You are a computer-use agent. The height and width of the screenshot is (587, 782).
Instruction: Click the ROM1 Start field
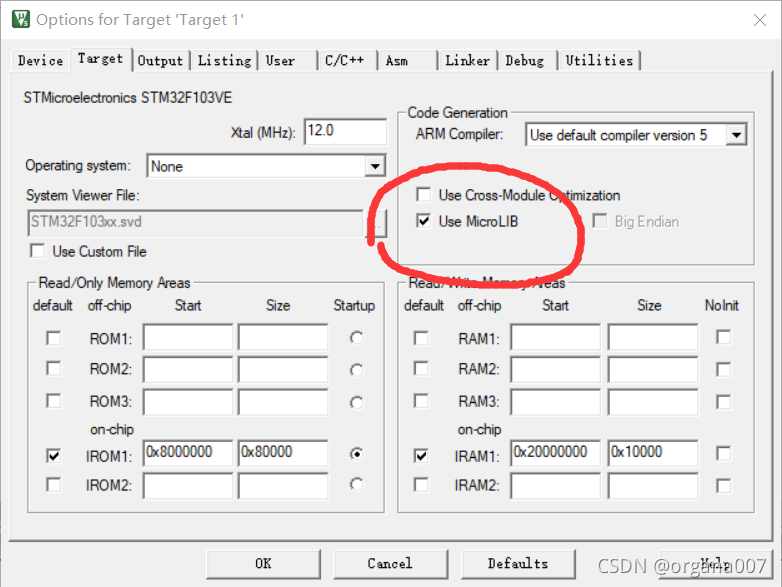pos(188,338)
